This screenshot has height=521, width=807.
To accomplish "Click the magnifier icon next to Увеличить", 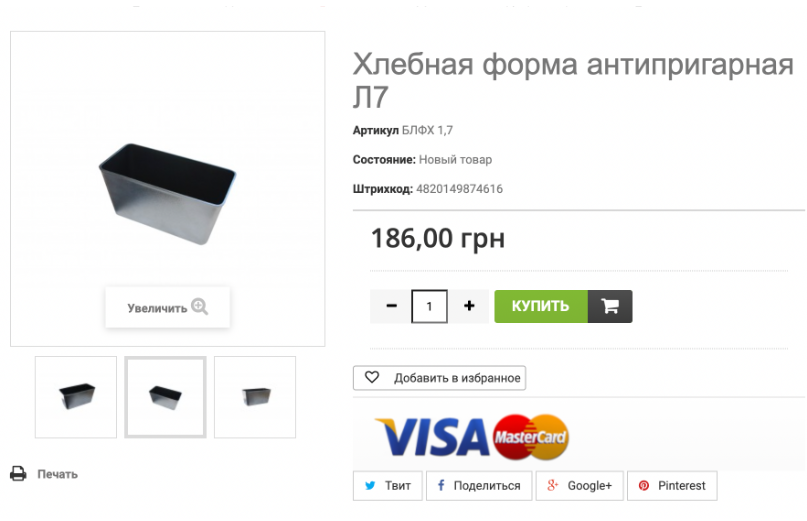I will click(x=200, y=306).
